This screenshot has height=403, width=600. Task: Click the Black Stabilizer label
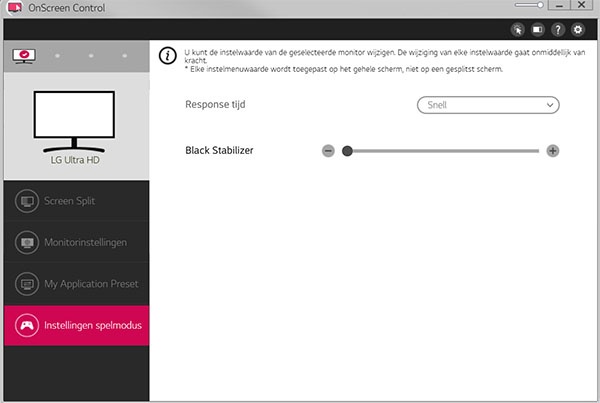(219, 150)
